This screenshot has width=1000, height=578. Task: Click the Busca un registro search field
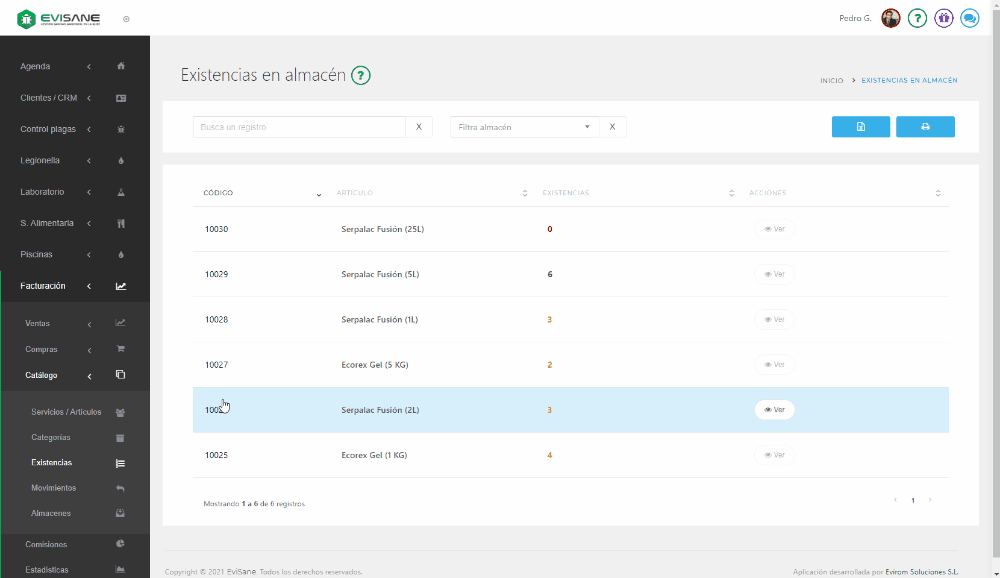tap(299, 127)
